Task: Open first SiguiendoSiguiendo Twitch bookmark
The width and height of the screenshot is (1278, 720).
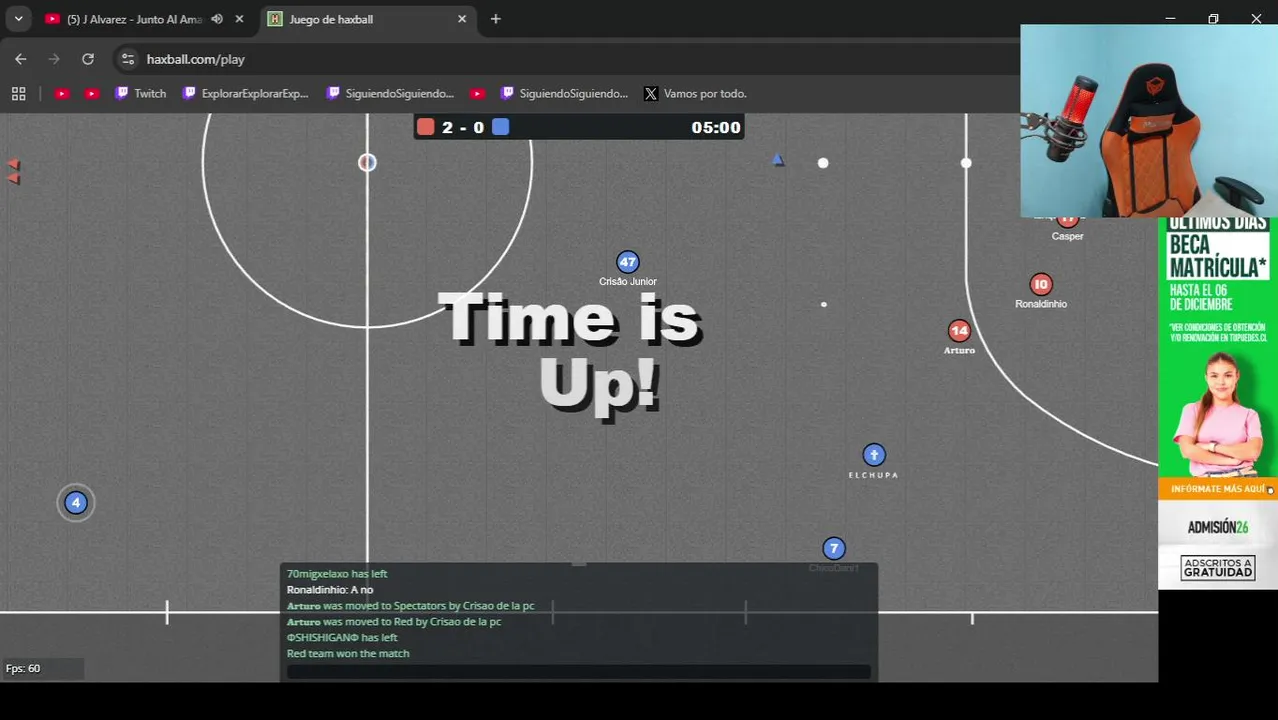Action: (x=390, y=93)
